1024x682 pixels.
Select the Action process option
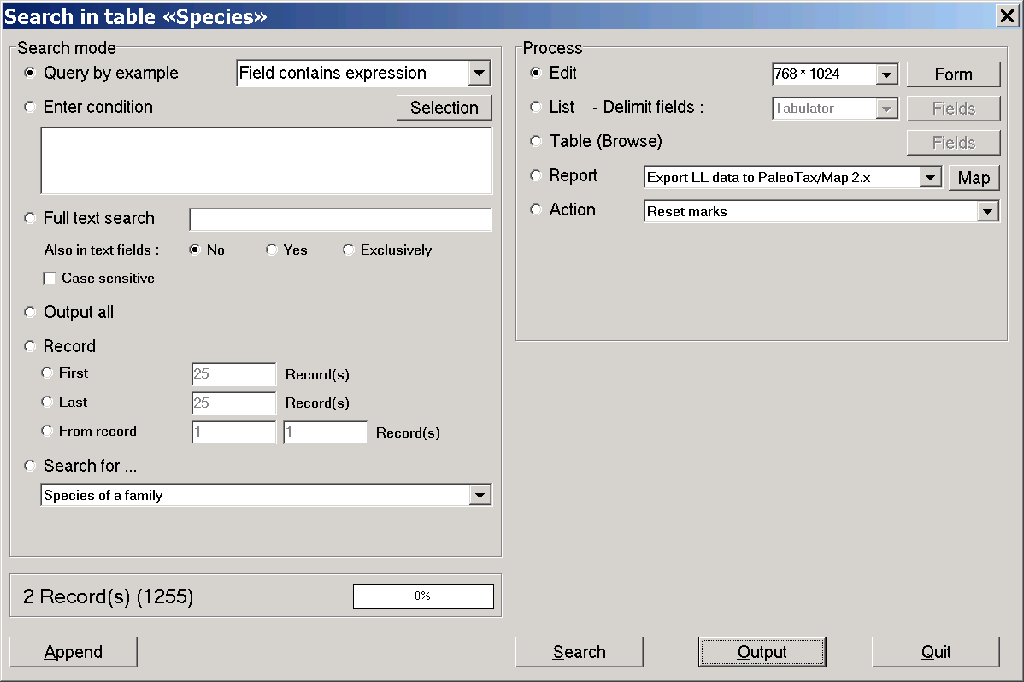click(x=537, y=210)
